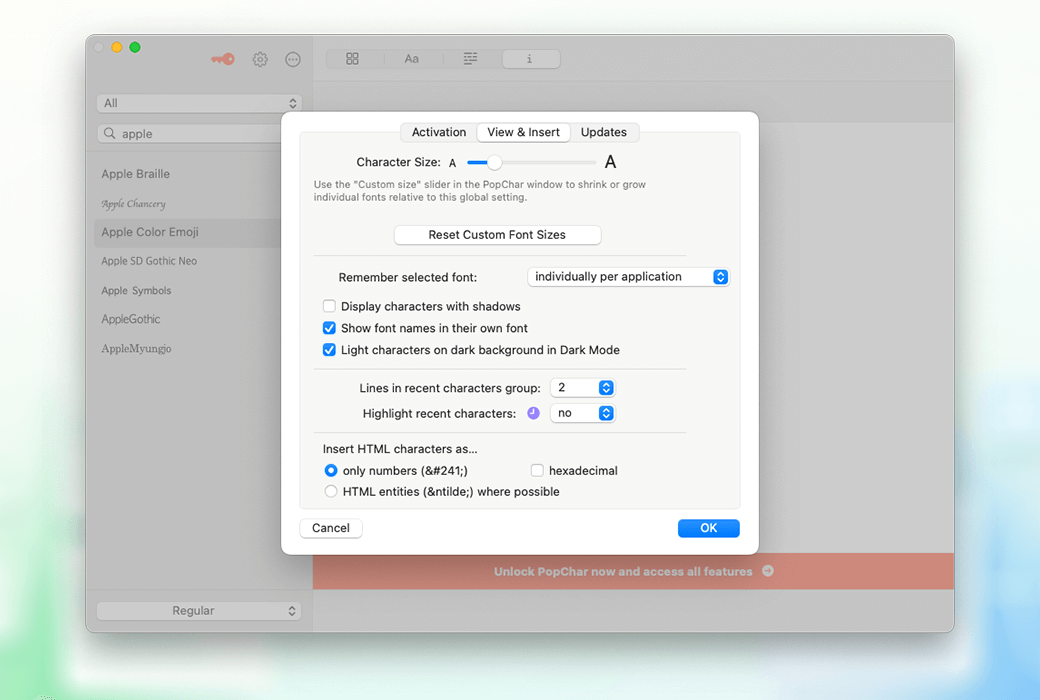Expand Lines in recent characters dropdown
This screenshot has height=700, width=1040.
(582, 388)
